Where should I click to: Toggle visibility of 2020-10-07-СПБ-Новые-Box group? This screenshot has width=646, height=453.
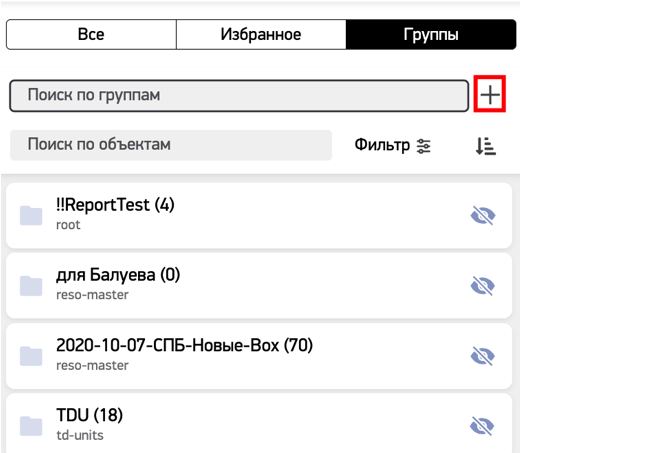point(483,356)
